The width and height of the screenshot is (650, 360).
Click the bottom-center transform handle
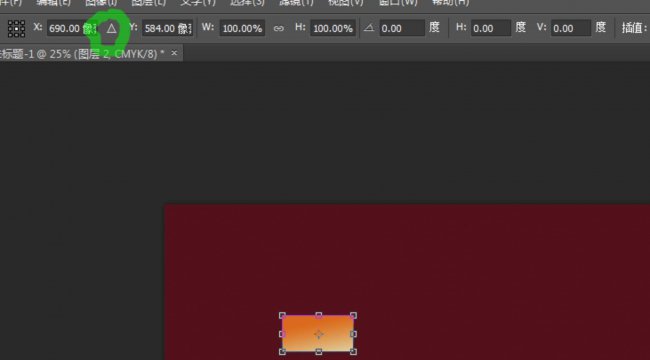[318, 352]
